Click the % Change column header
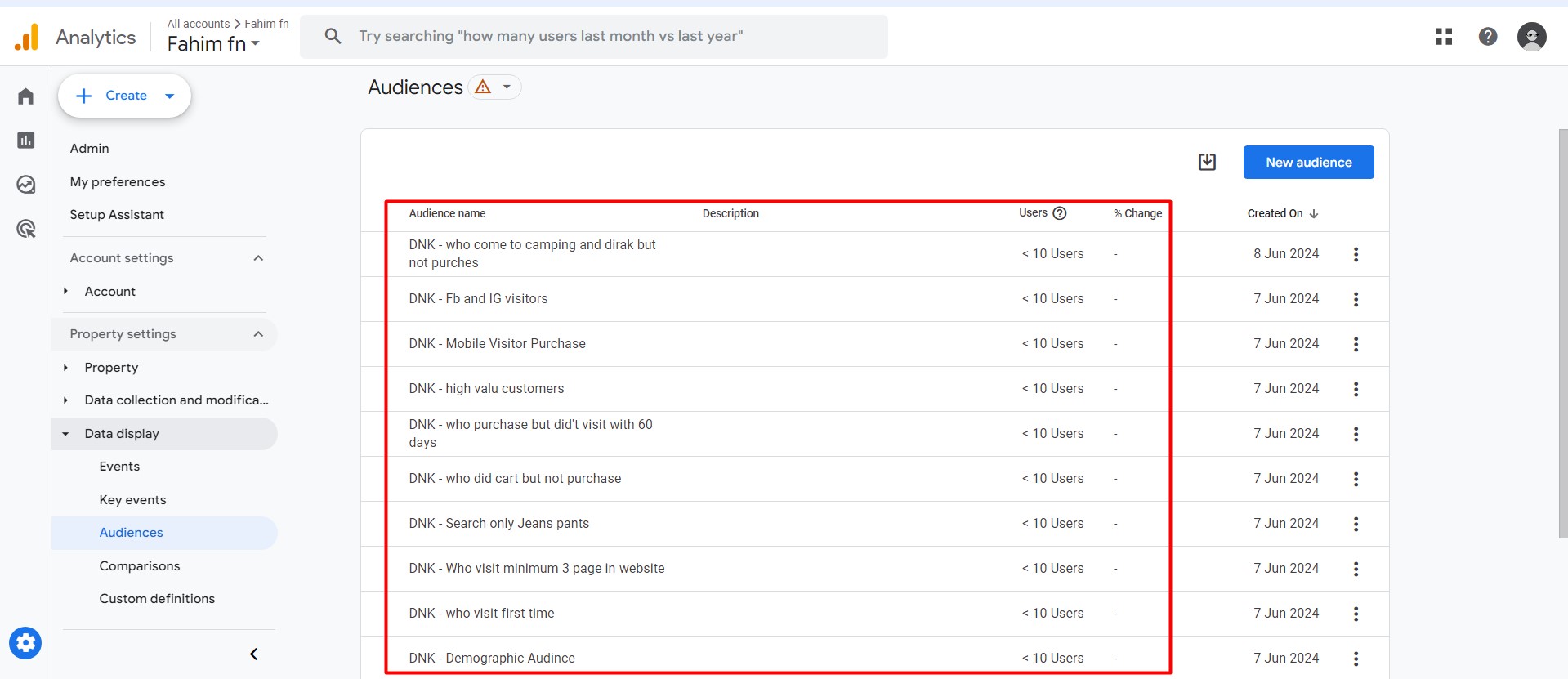The height and width of the screenshot is (679, 1568). tap(1137, 213)
